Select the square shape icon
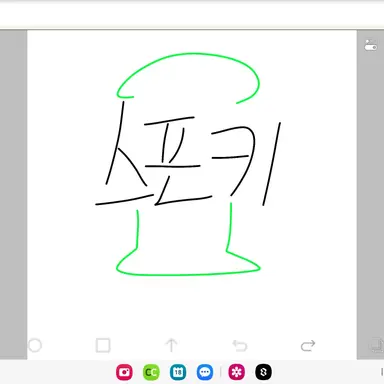 click(x=103, y=345)
